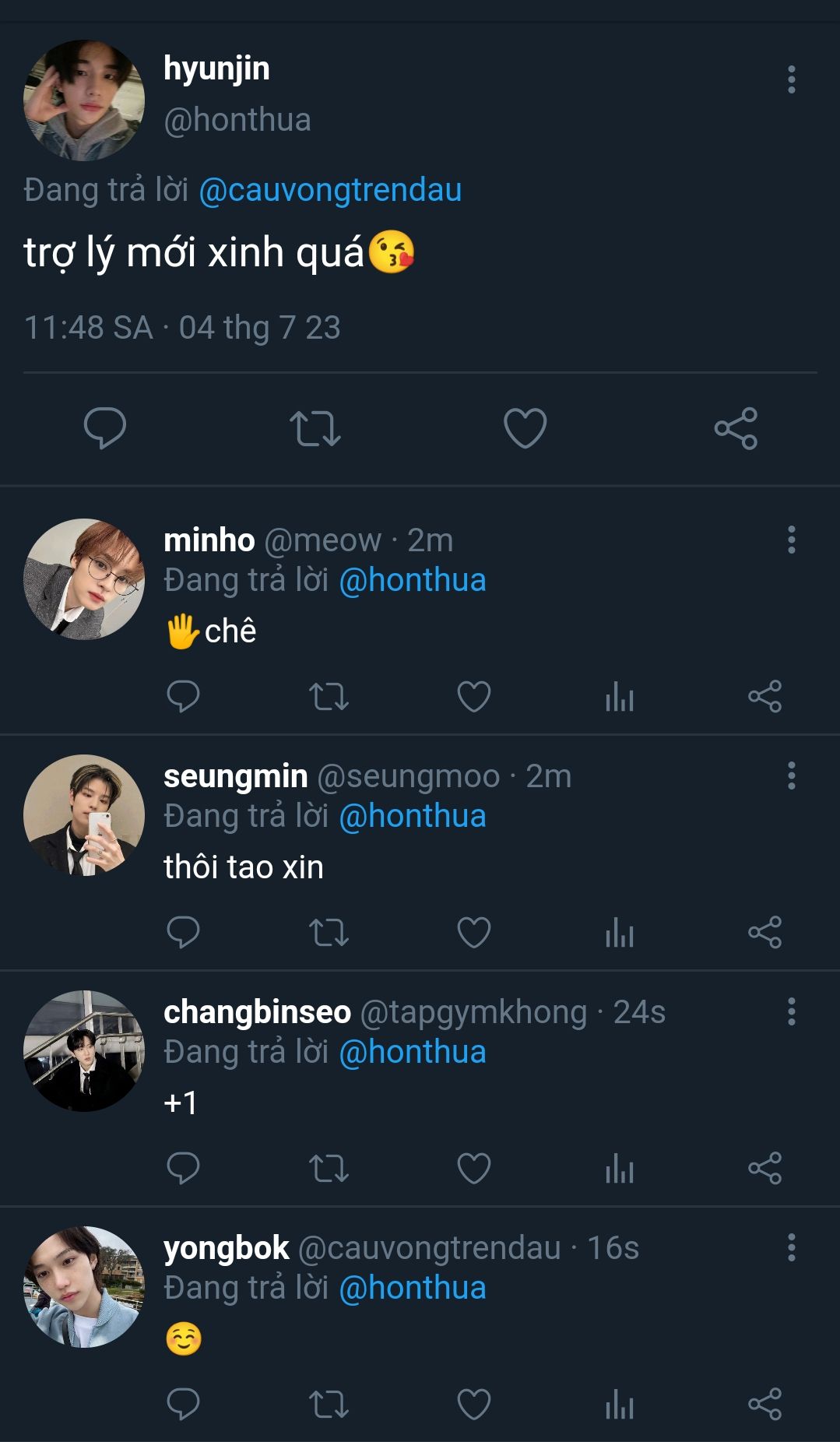Retweet minho's reply

point(329,696)
